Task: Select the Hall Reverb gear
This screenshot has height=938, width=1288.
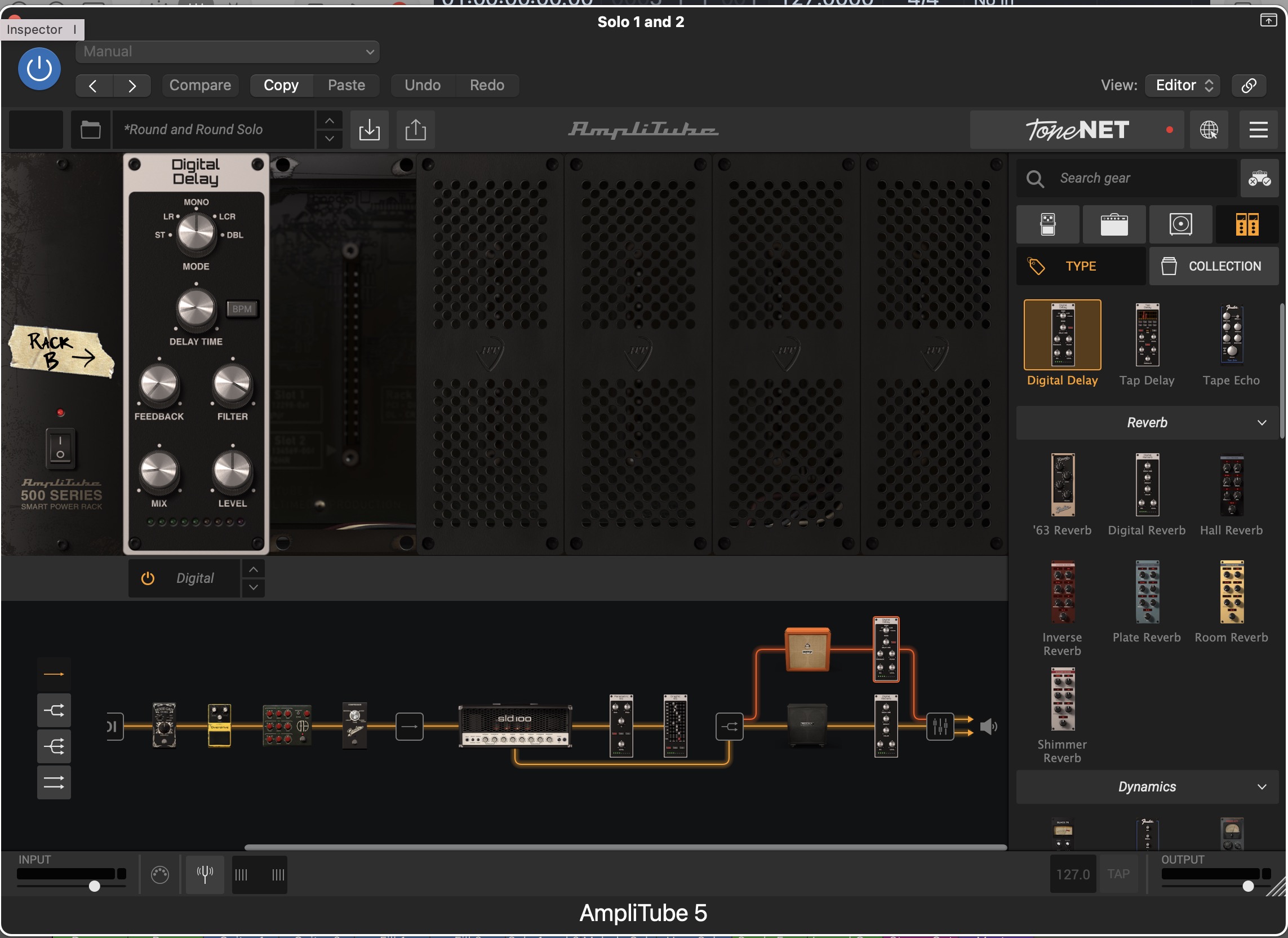Action: pos(1231,485)
